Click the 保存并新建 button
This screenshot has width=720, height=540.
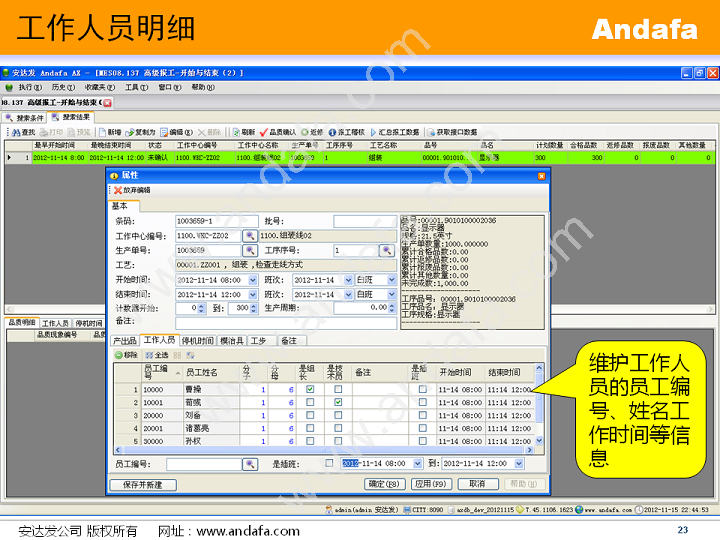(142, 484)
